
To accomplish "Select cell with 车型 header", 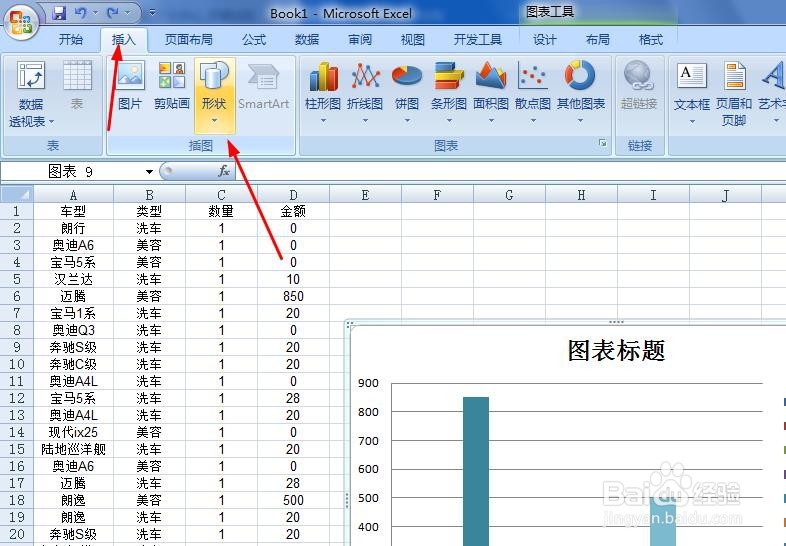I will 73,211.
